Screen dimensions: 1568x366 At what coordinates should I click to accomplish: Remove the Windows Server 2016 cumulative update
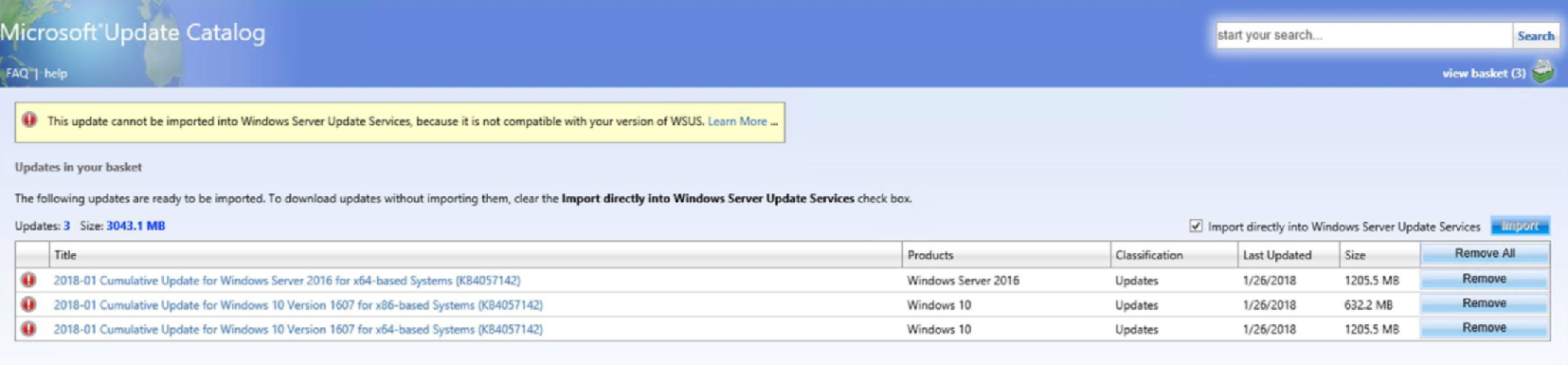click(x=1485, y=279)
